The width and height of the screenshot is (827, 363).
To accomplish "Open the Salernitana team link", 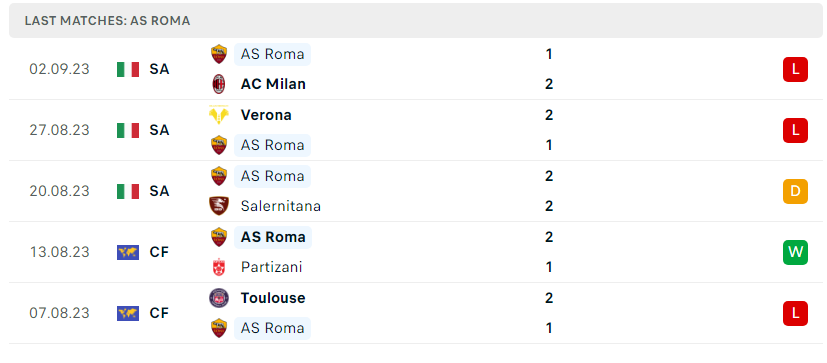I will point(281,206).
